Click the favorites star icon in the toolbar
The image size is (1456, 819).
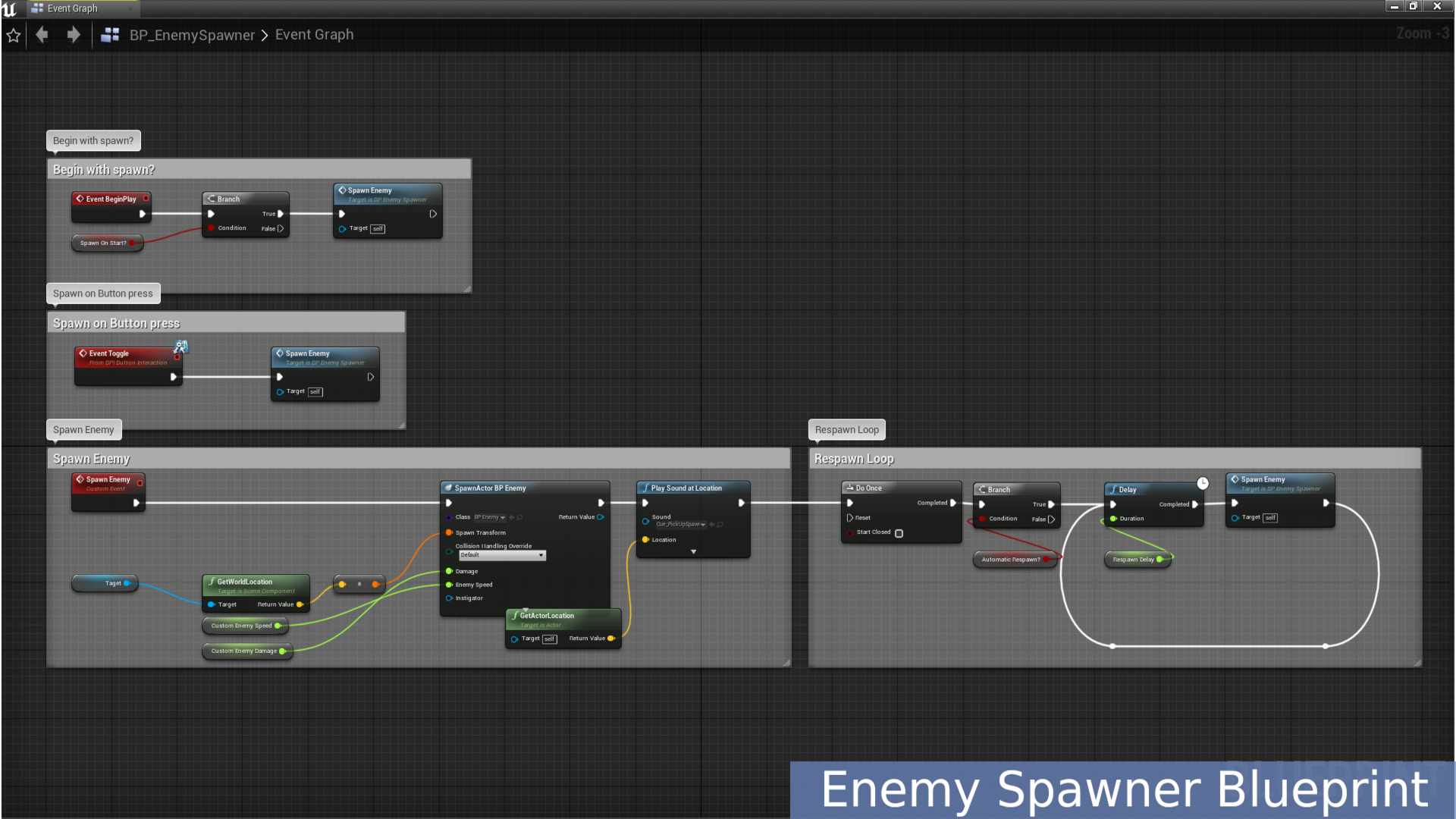12,35
